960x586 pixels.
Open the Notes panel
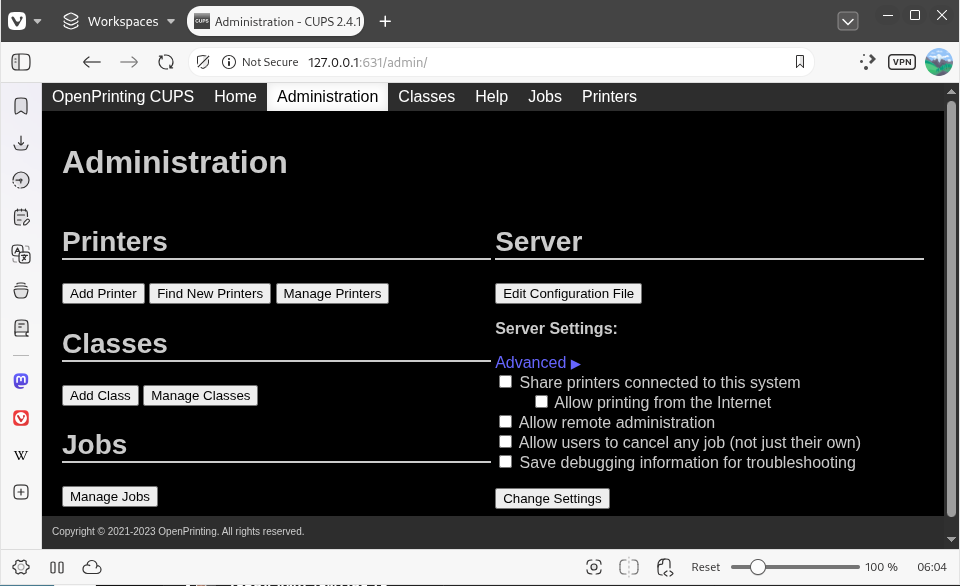21,216
